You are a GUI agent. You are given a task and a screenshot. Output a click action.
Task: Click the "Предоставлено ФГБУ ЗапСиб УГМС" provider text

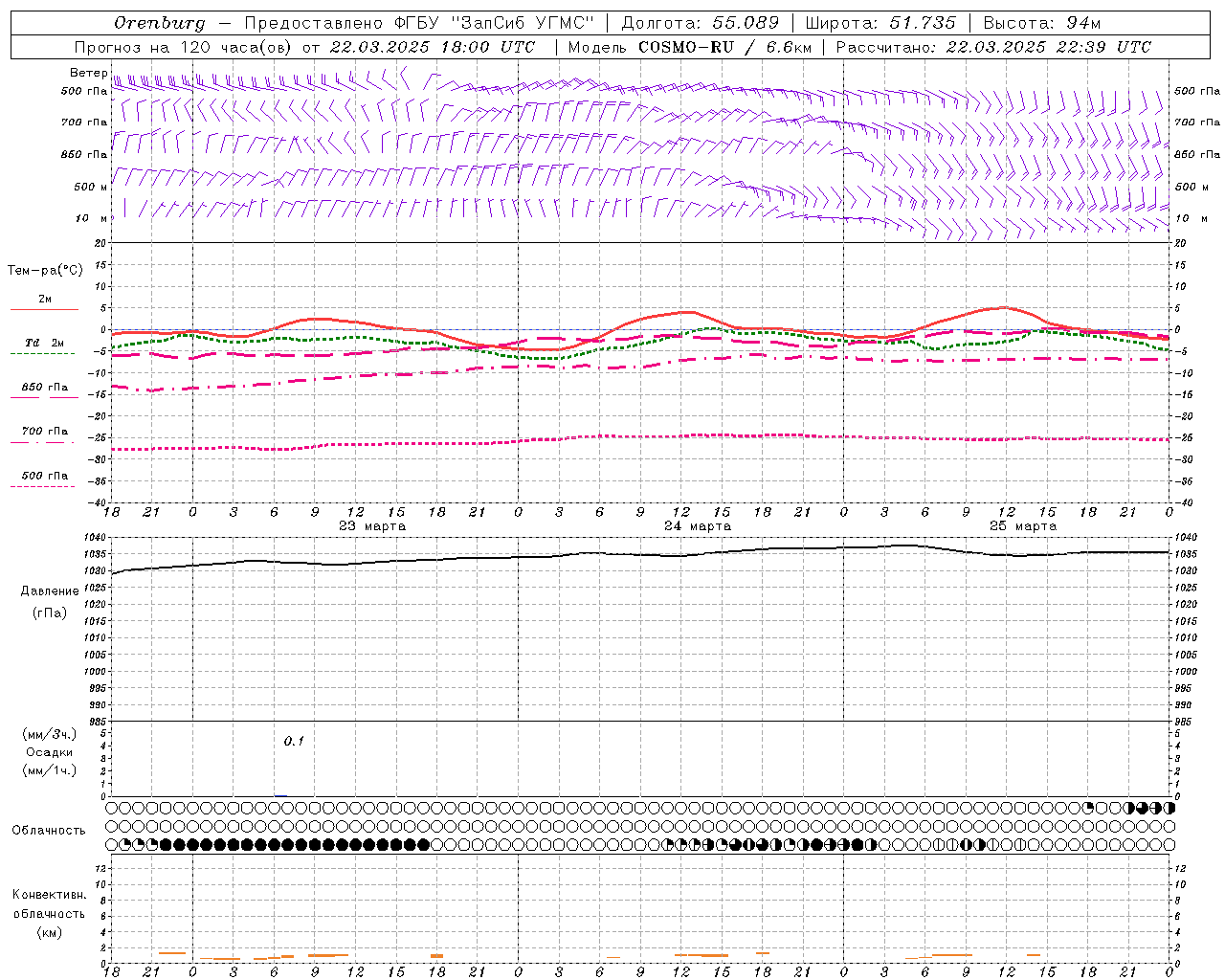[x=420, y=23]
